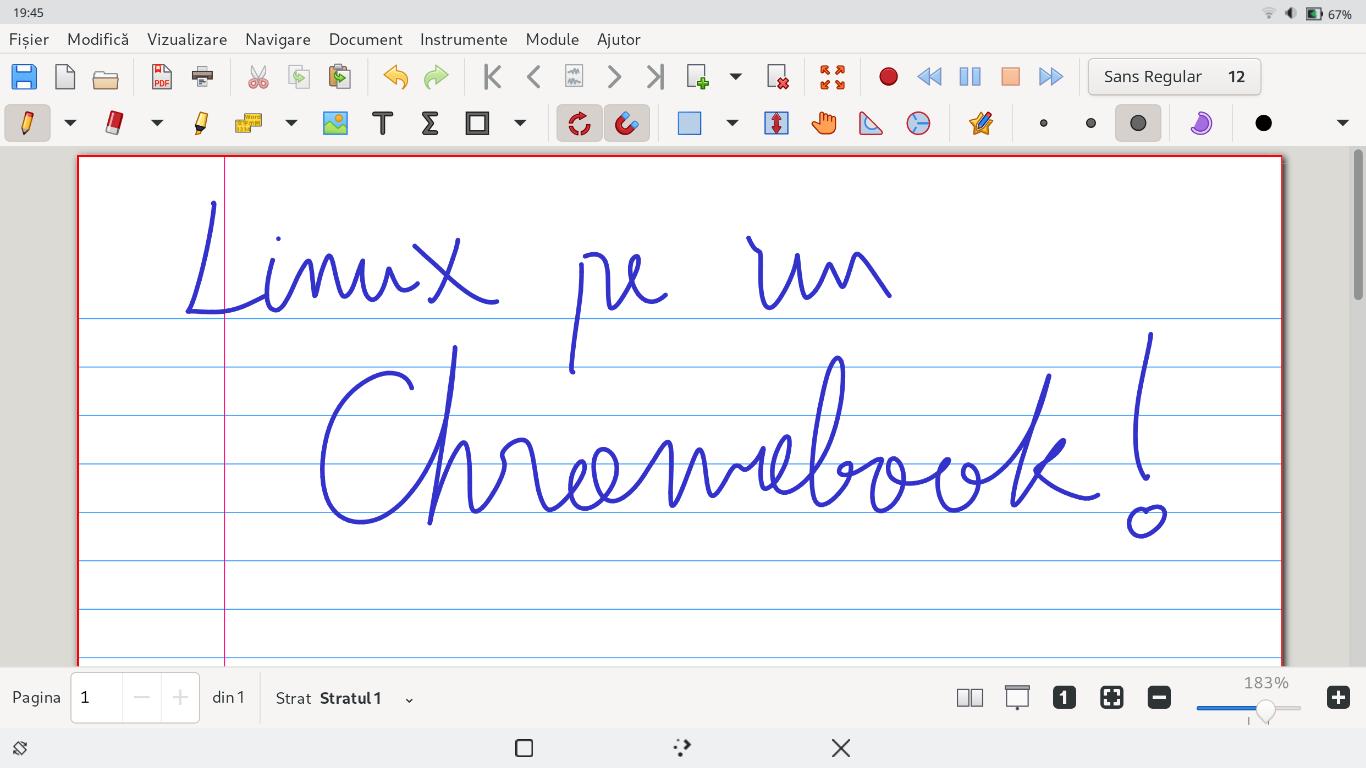
Task: Open the Ajutor menu
Action: (619, 39)
